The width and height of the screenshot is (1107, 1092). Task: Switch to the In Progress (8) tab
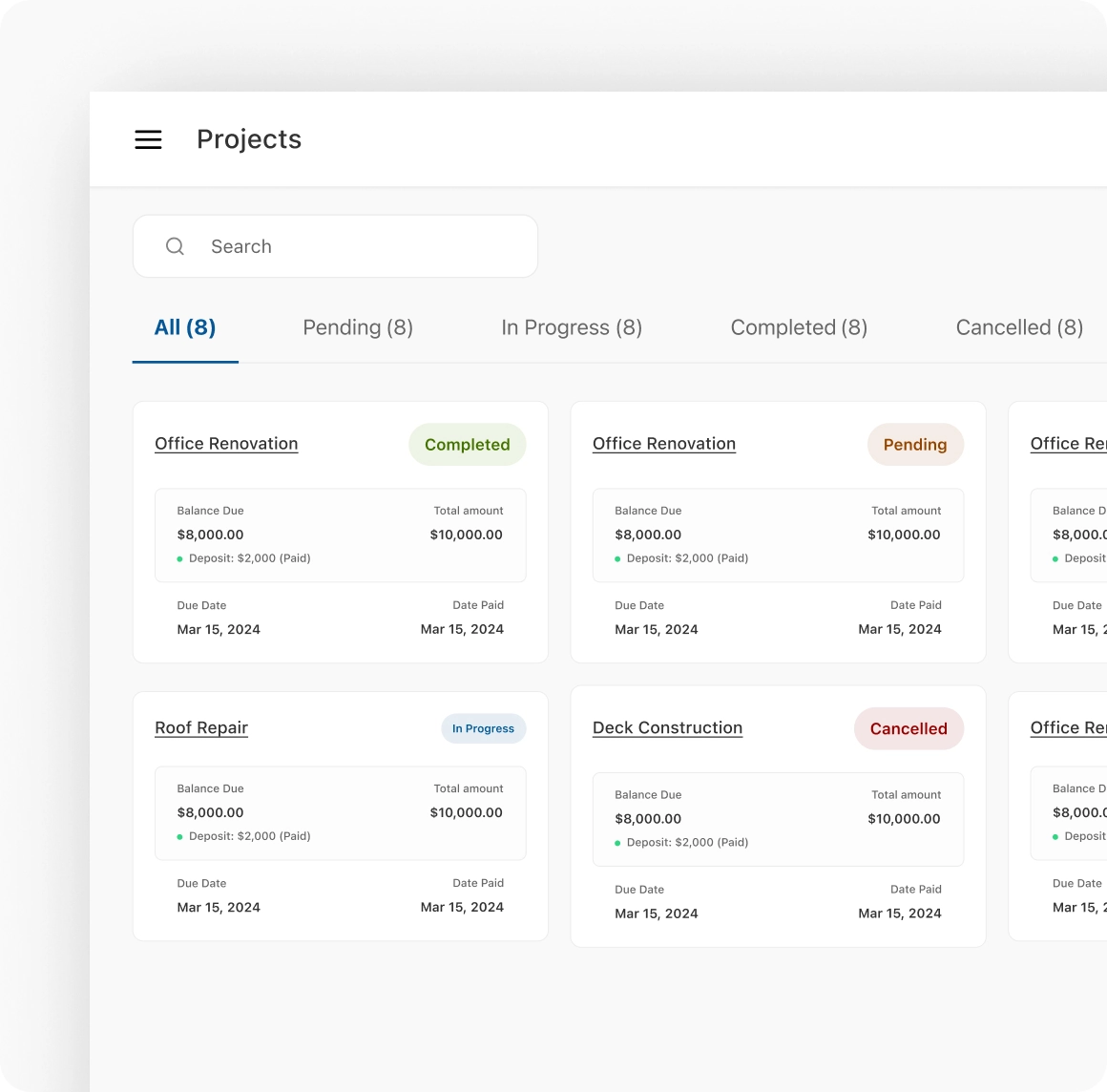click(x=572, y=327)
